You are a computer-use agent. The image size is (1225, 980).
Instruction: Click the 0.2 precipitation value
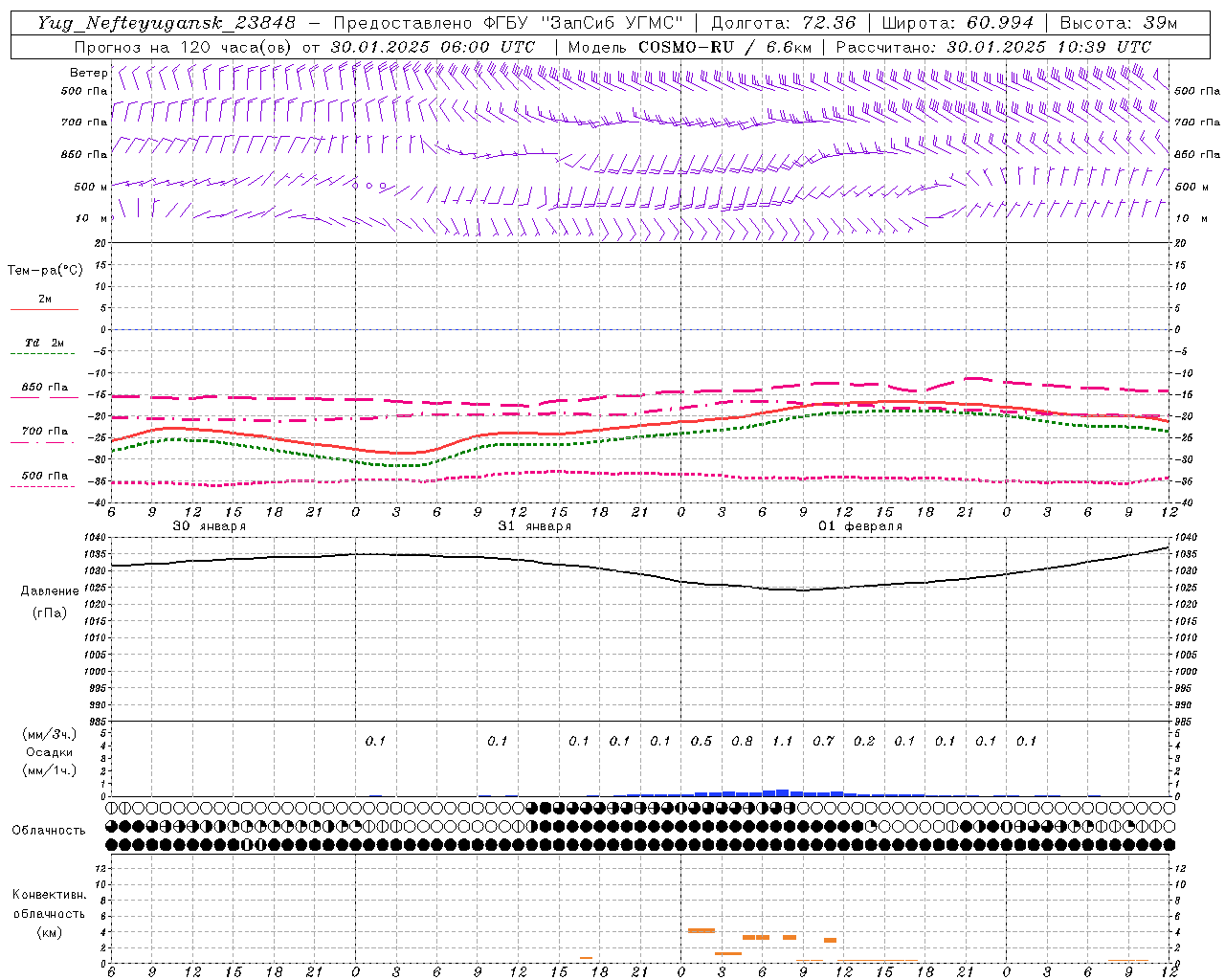(x=864, y=741)
